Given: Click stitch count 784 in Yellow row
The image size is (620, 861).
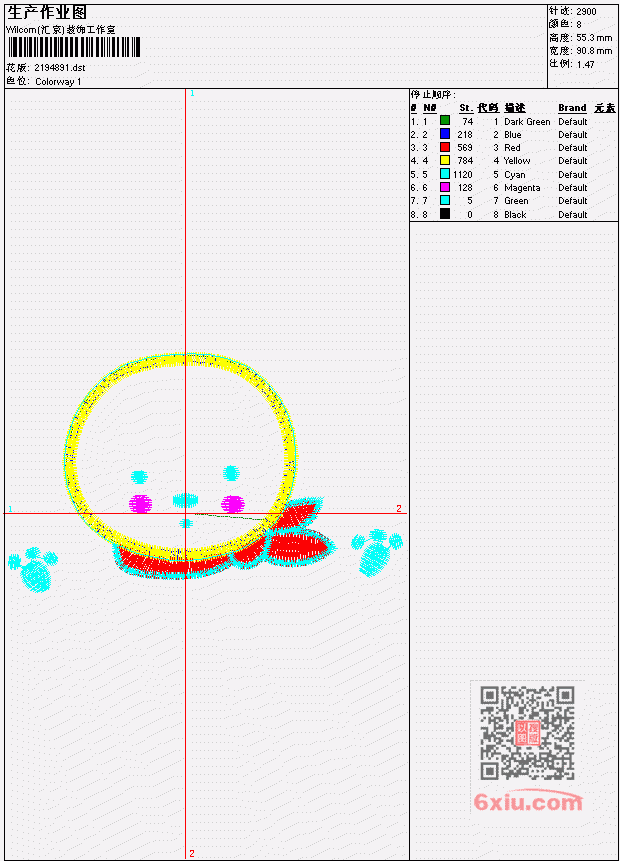Looking at the screenshot, I should pos(465,161).
